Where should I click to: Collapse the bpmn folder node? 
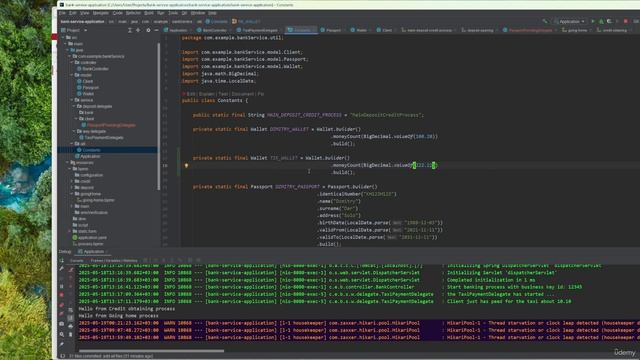tap(70, 169)
